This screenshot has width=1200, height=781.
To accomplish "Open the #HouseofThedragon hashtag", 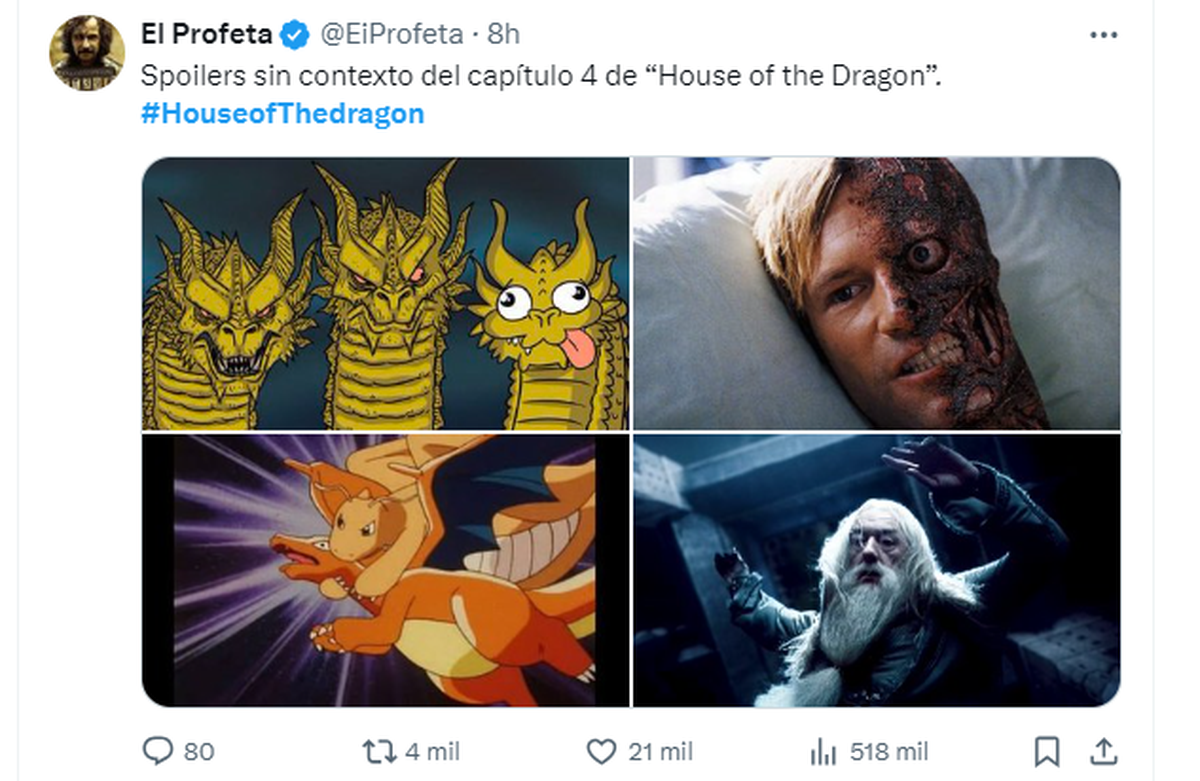I will tap(282, 113).
